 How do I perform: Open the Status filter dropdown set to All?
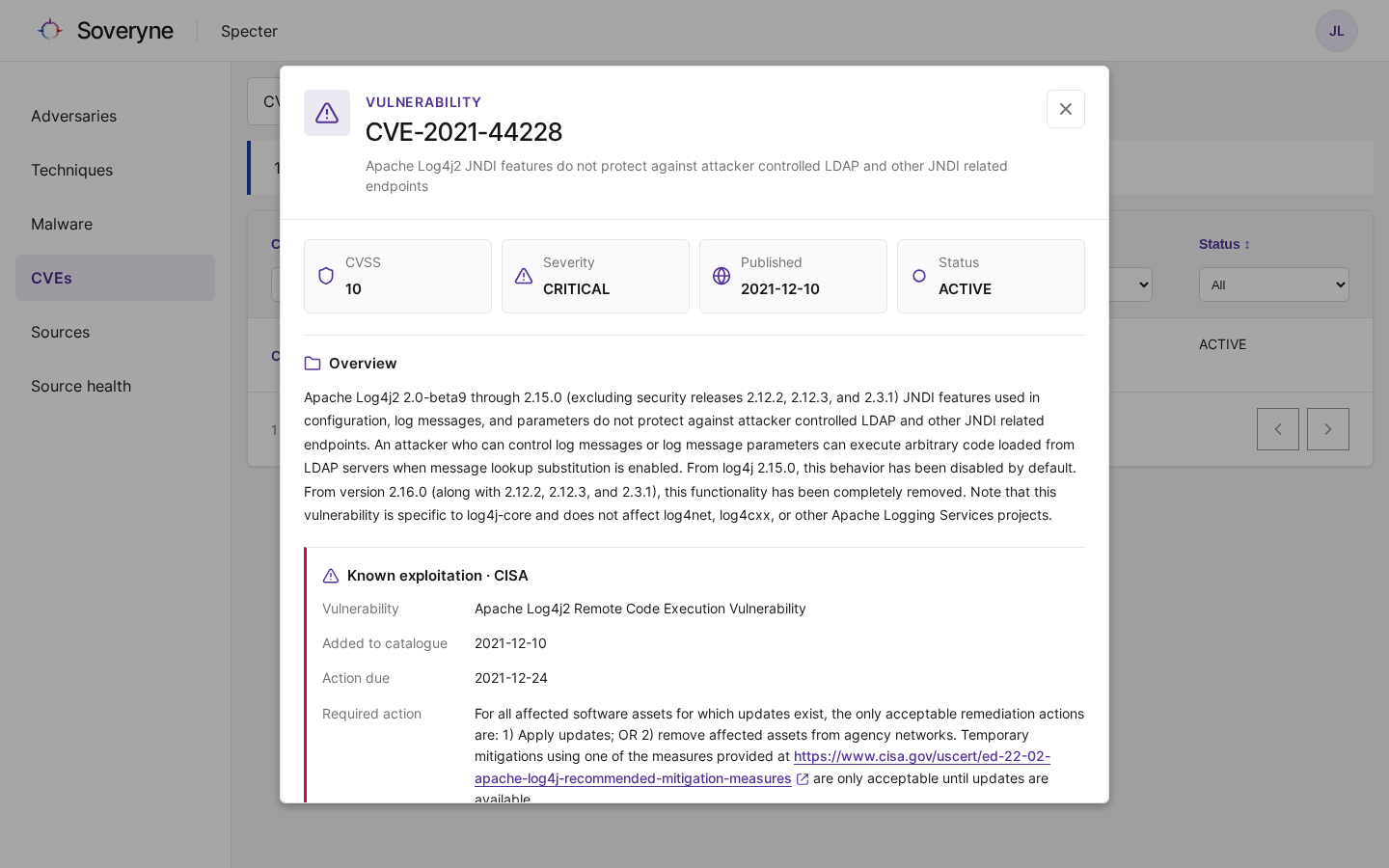tap(1274, 285)
